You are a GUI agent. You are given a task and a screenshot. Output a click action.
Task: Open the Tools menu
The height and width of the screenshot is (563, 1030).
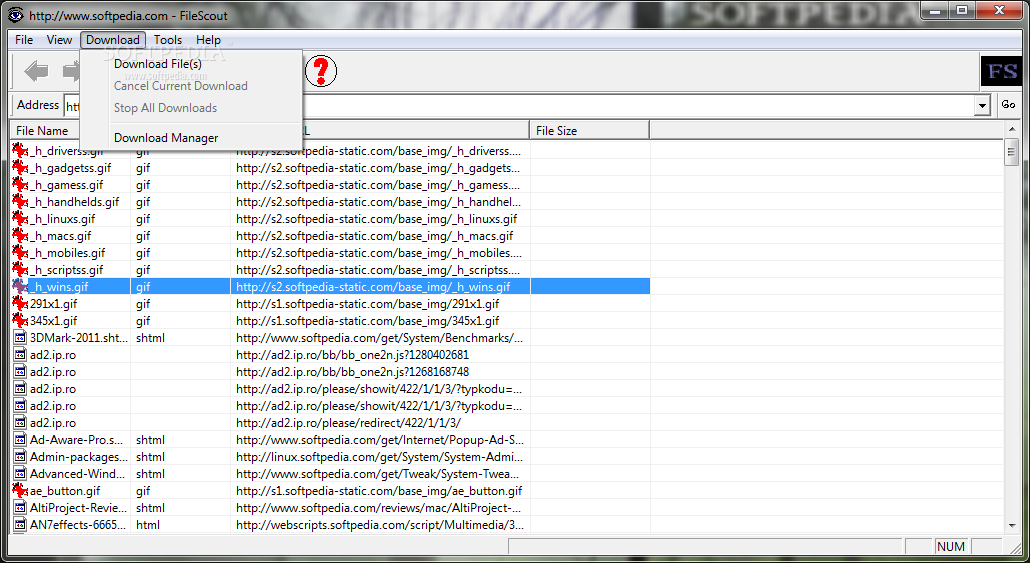click(x=168, y=40)
